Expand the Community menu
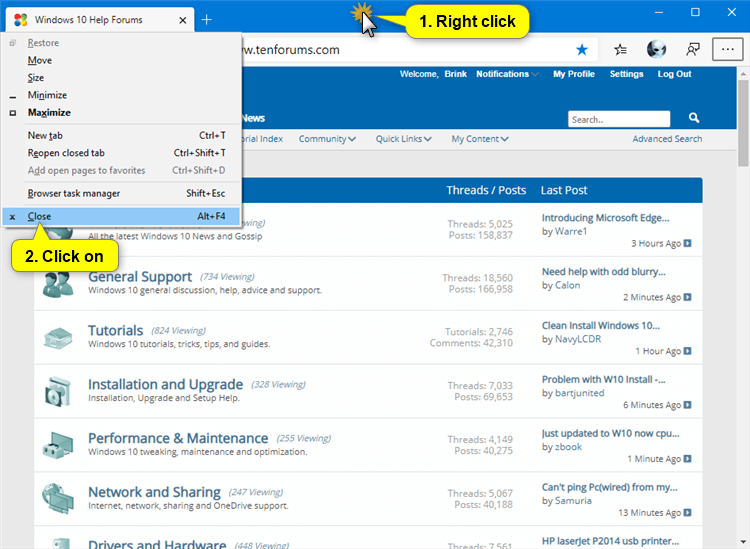The image size is (750, 549). pos(327,139)
